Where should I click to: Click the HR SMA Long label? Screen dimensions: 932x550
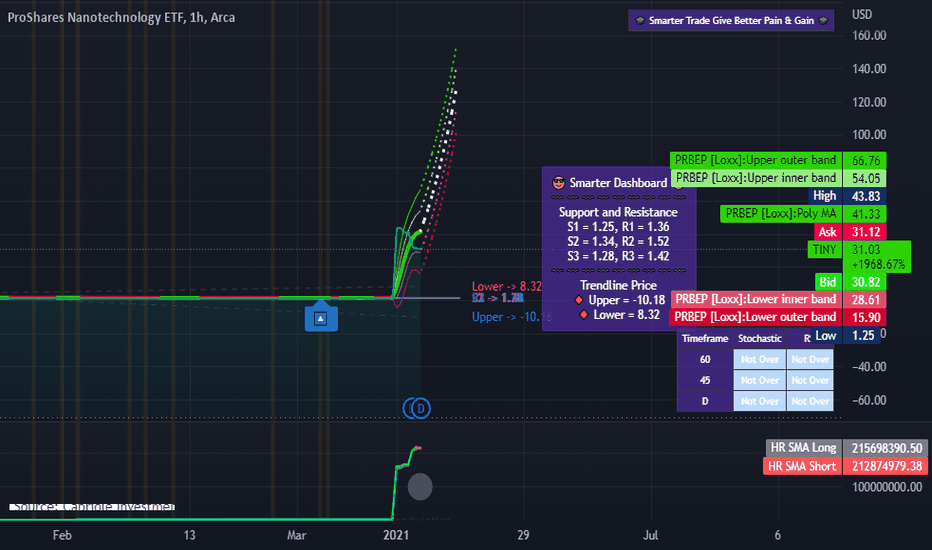tap(804, 448)
